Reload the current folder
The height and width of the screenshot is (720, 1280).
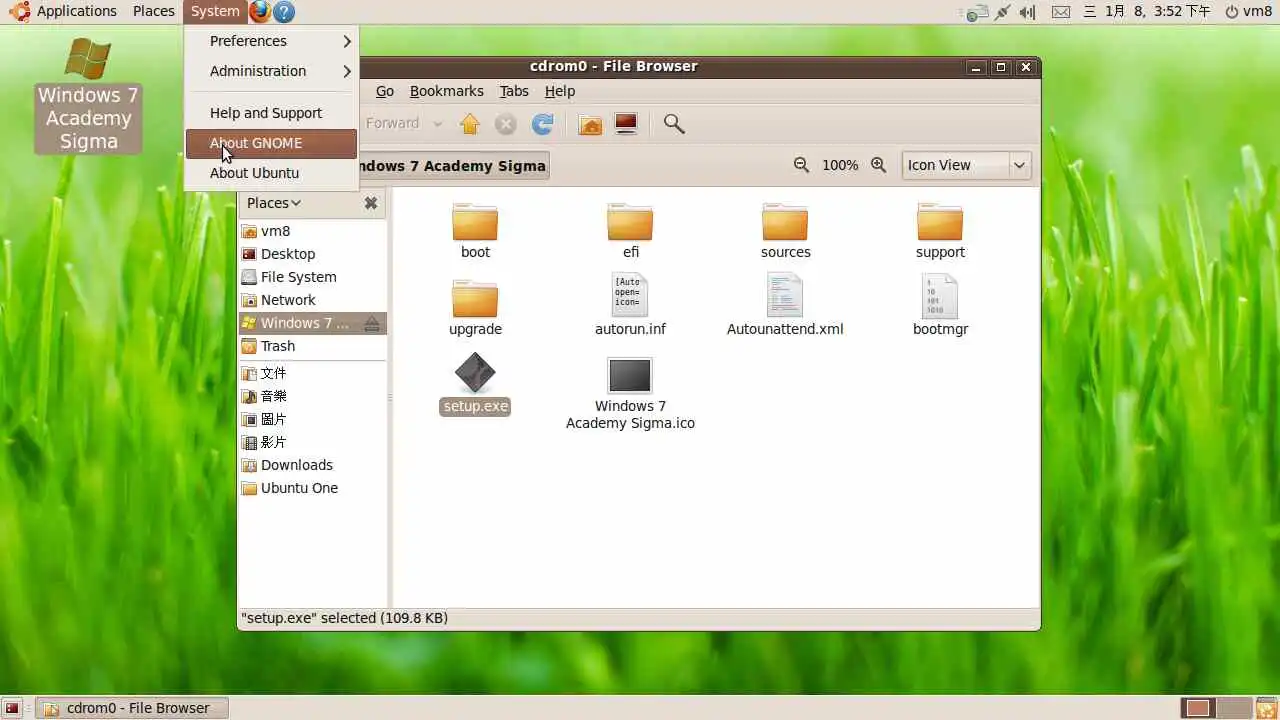click(542, 124)
